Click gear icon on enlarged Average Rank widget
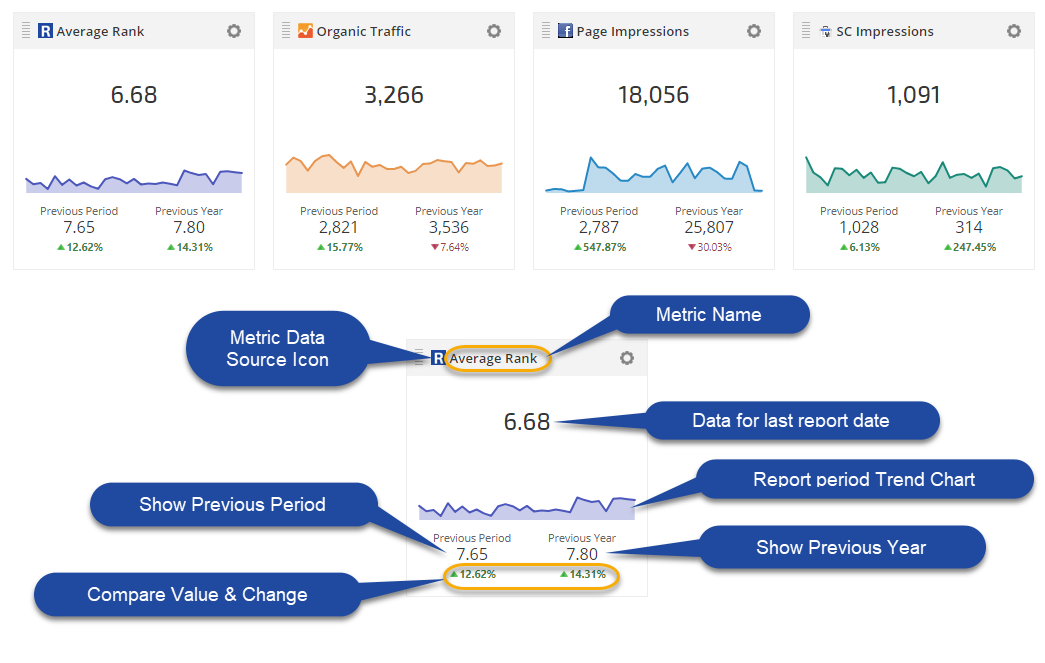This screenshot has height=663, width=1045. click(627, 358)
